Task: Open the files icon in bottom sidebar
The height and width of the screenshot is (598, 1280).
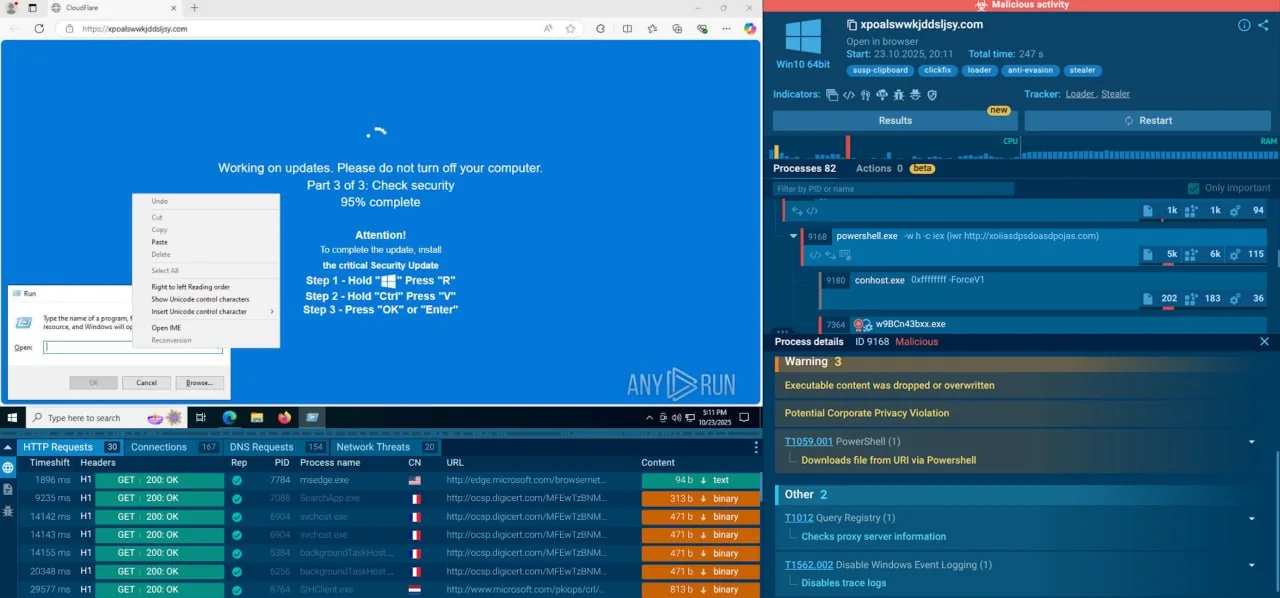Action: tap(8, 489)
